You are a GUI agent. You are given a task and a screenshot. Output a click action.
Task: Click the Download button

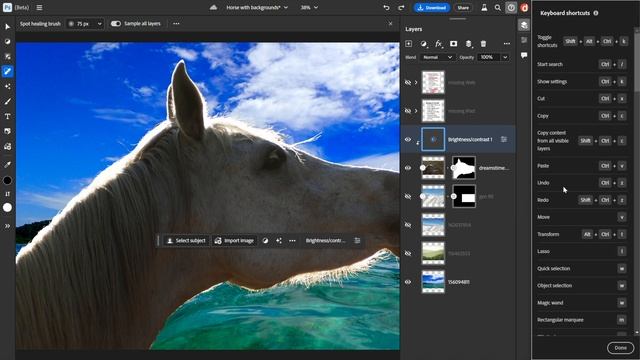(x=432, y=7)
